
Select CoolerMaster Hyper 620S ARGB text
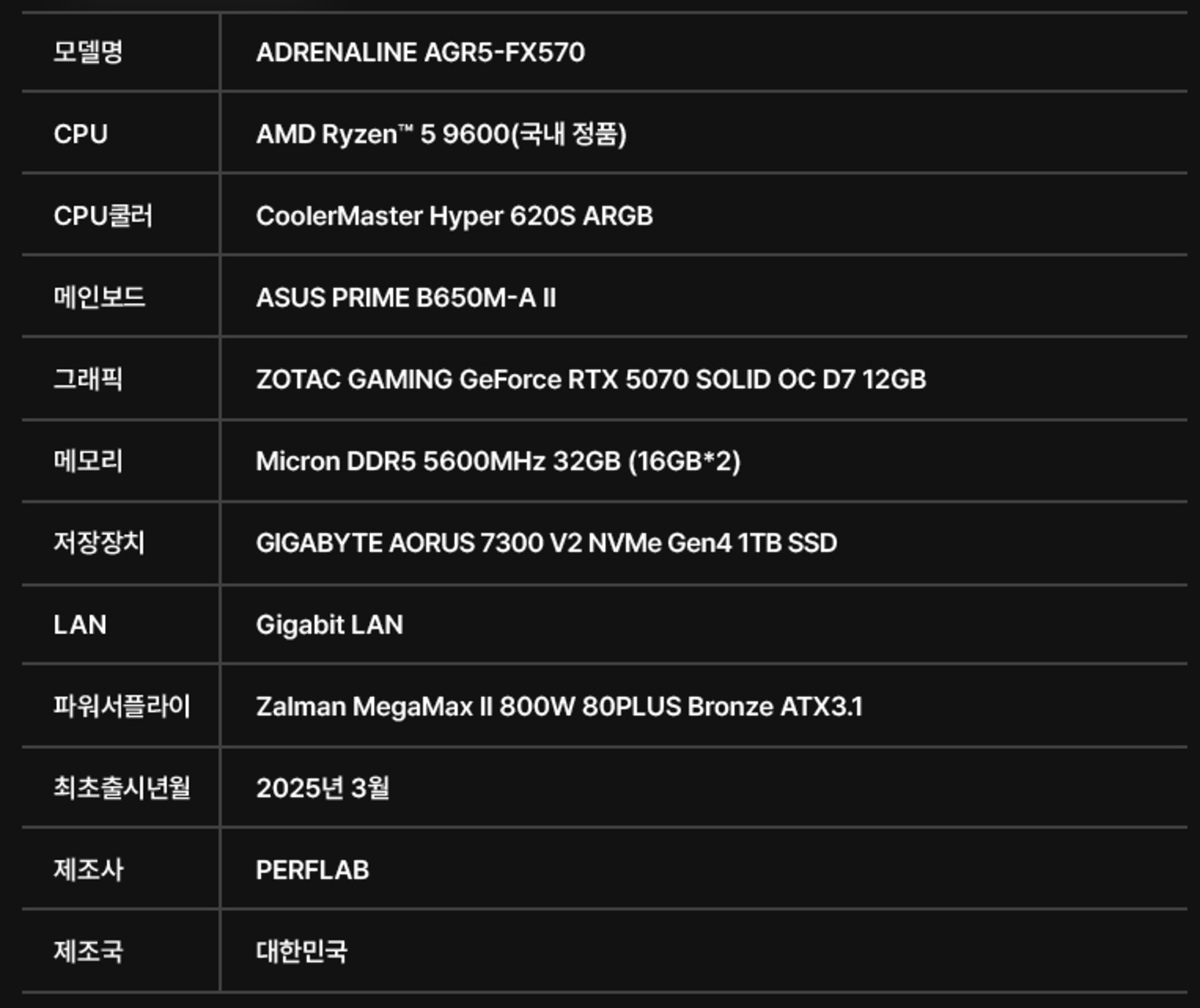click(x=454, y=216)
